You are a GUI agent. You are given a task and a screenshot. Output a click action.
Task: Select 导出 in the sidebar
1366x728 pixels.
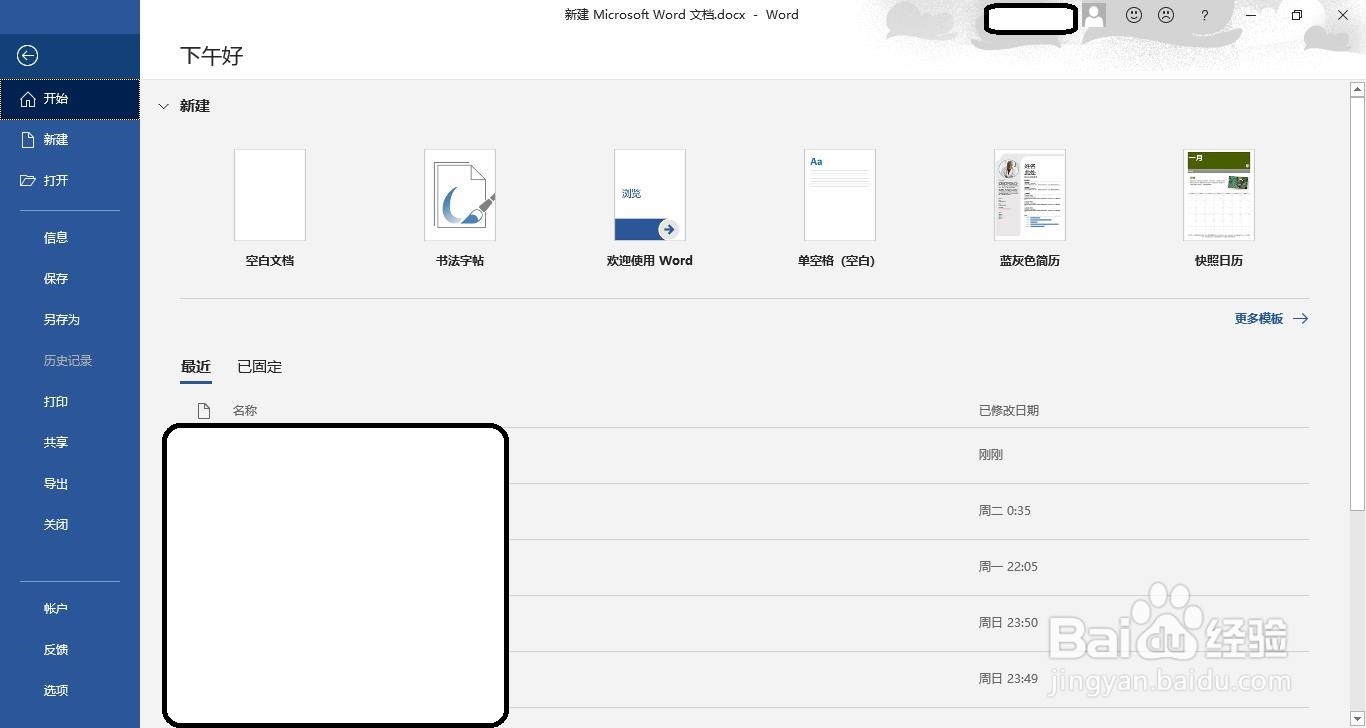point(55,483)
